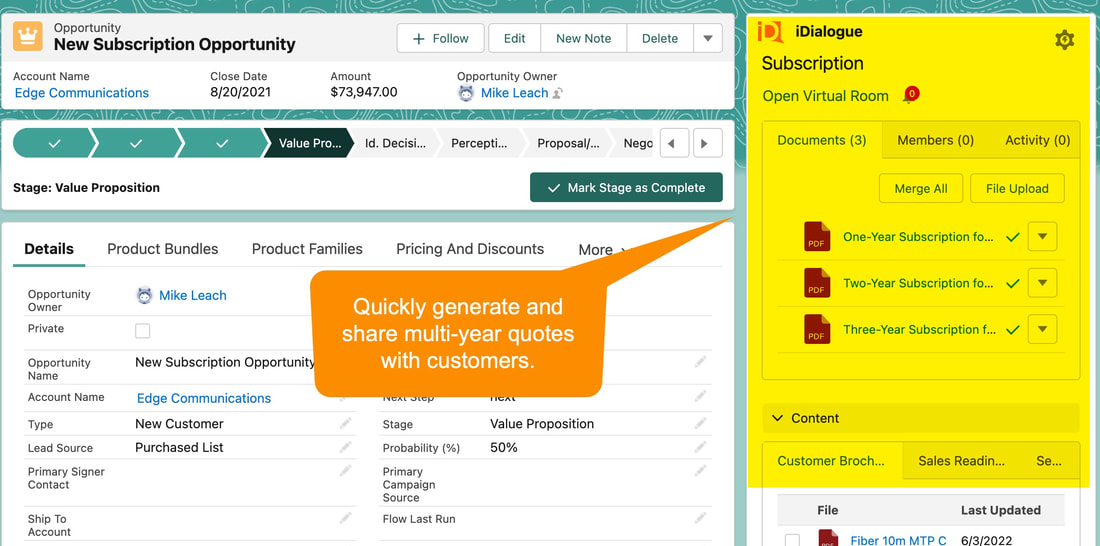
Task: Click the iDialogue logo icon
Action: (x=771, y=32)
